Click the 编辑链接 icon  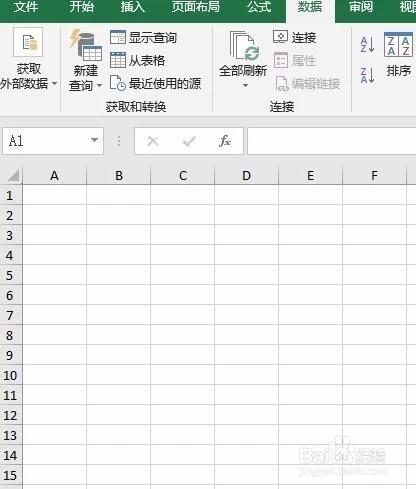pyautogui.click(x=282, y=83)
